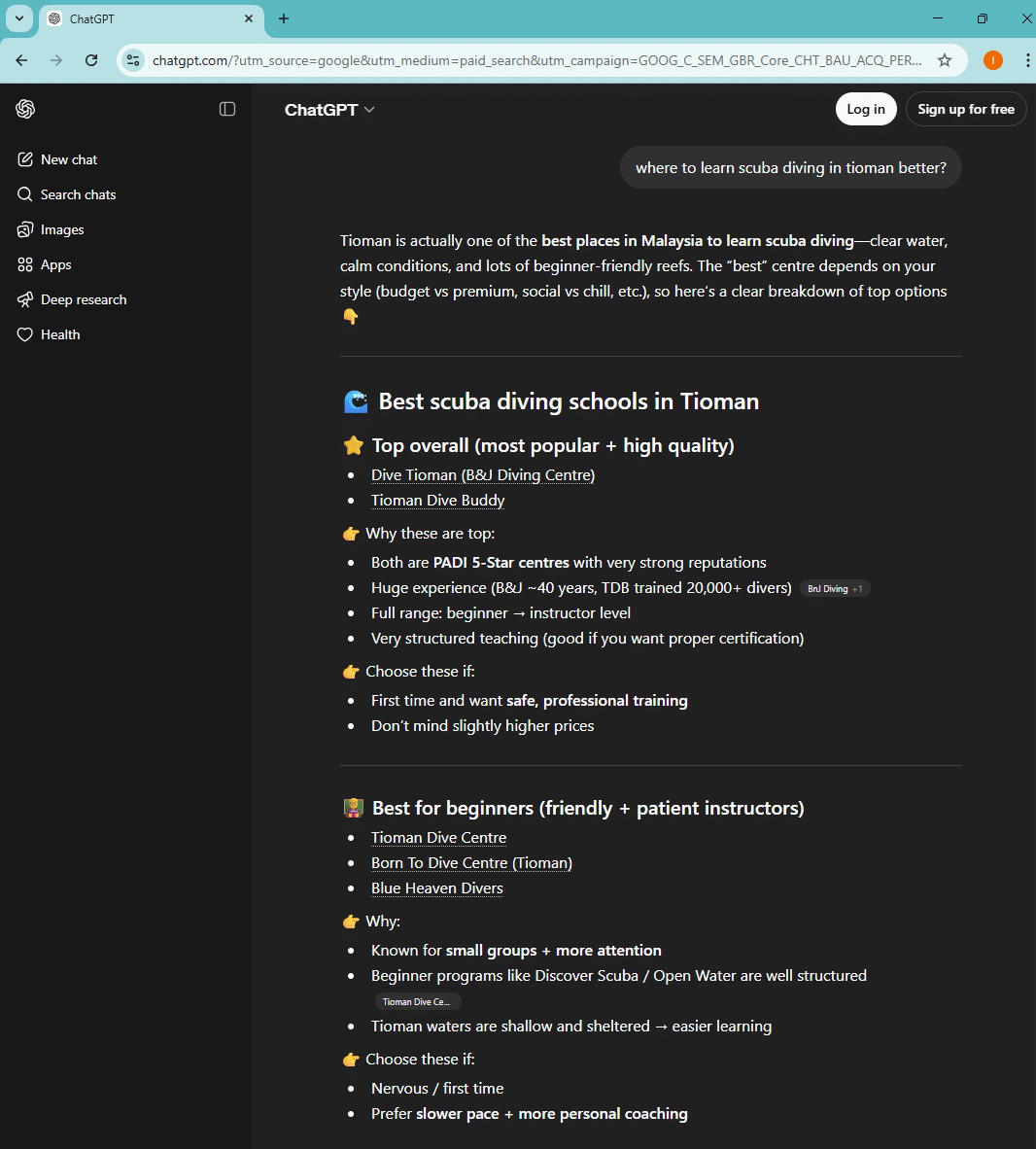Select the ChatGPT browser tab

pos(151,19)
